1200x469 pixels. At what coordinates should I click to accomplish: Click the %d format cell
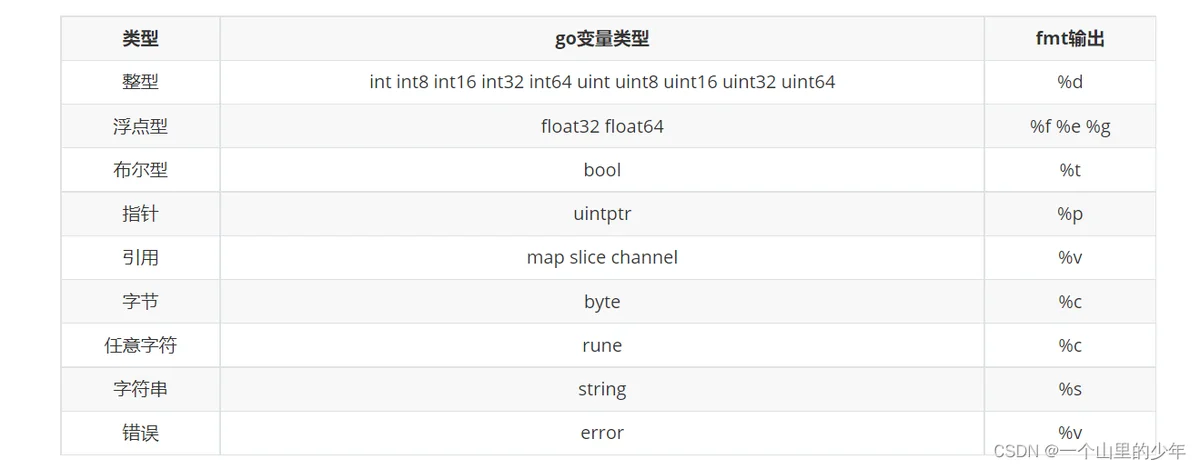[x=1070, y=82]
